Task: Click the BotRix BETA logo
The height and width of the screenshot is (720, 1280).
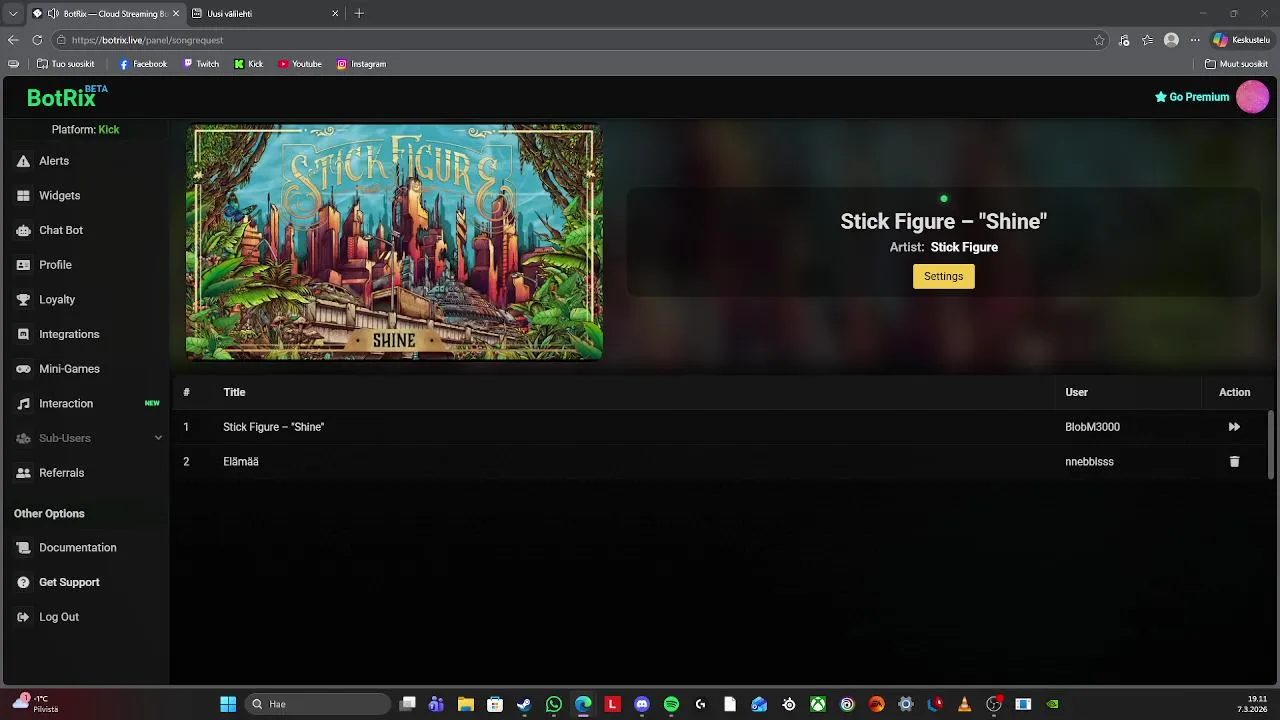Action: coord(66,96)
